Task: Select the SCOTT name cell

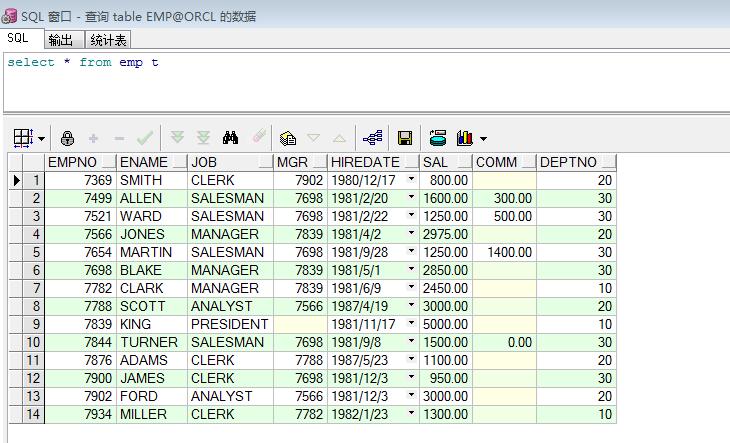Action: pos(152,306)
